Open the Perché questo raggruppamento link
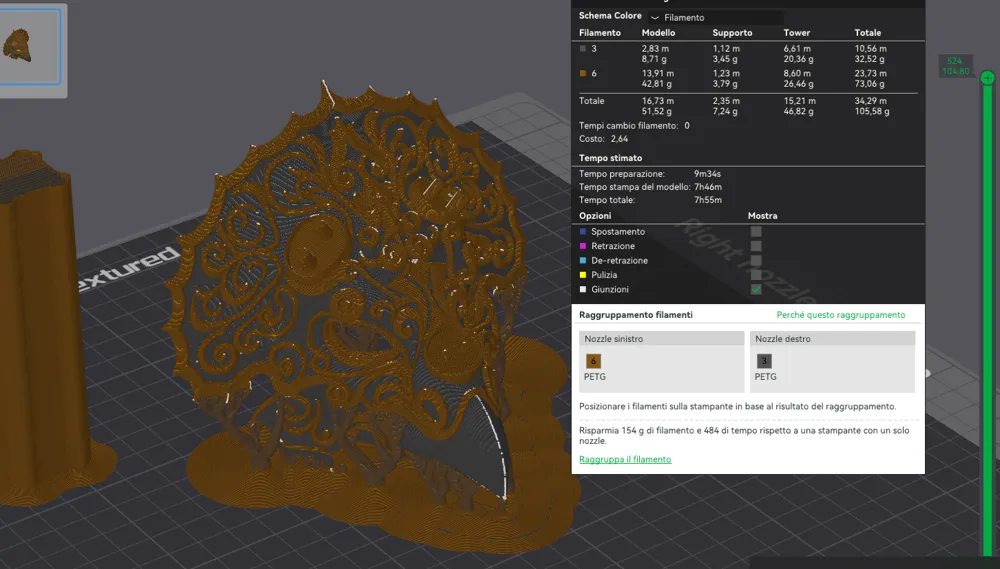This screenshot has height=569, width=1000. 841,314
